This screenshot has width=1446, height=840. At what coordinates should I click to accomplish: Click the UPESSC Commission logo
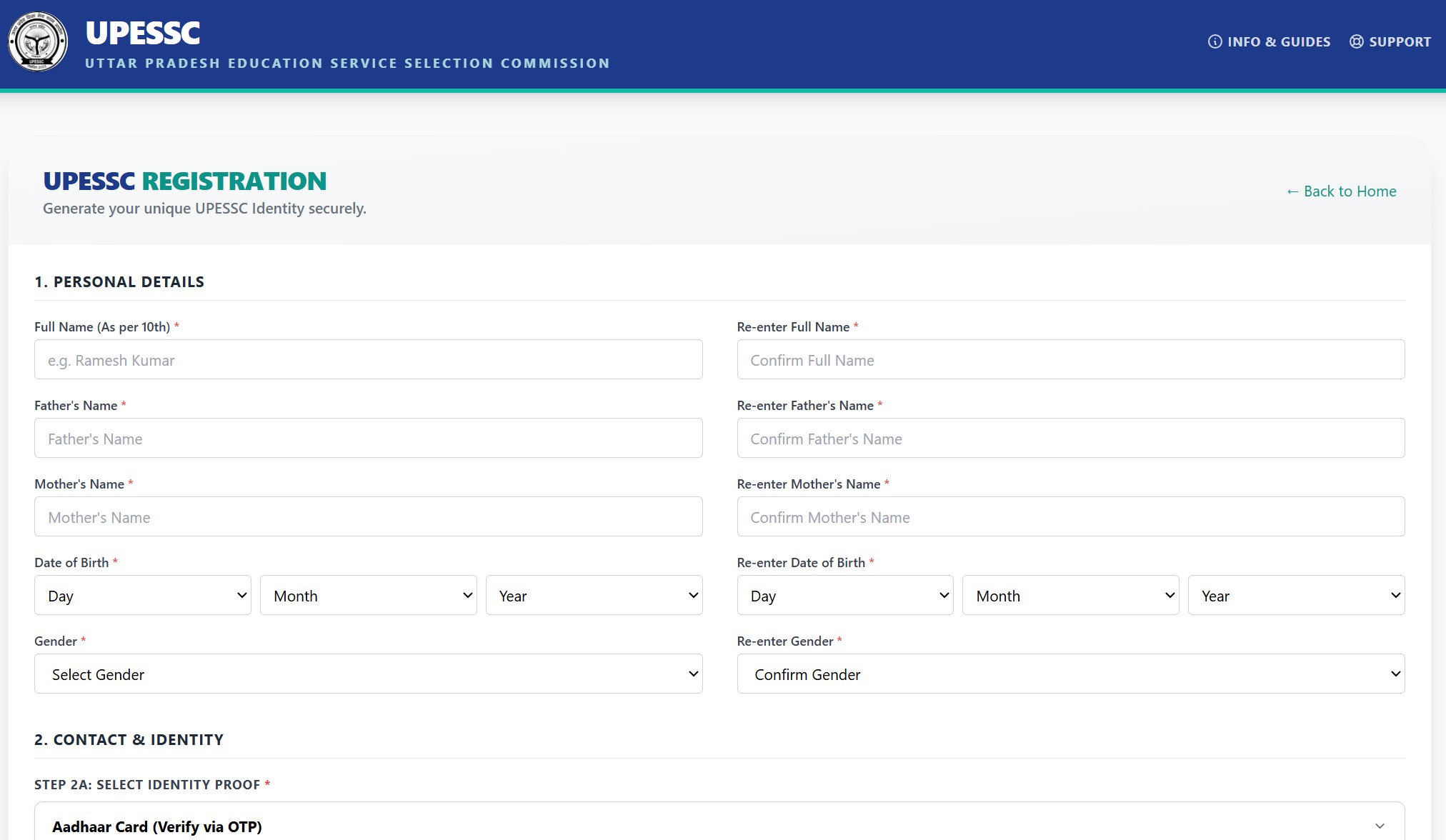pos(37,41)
